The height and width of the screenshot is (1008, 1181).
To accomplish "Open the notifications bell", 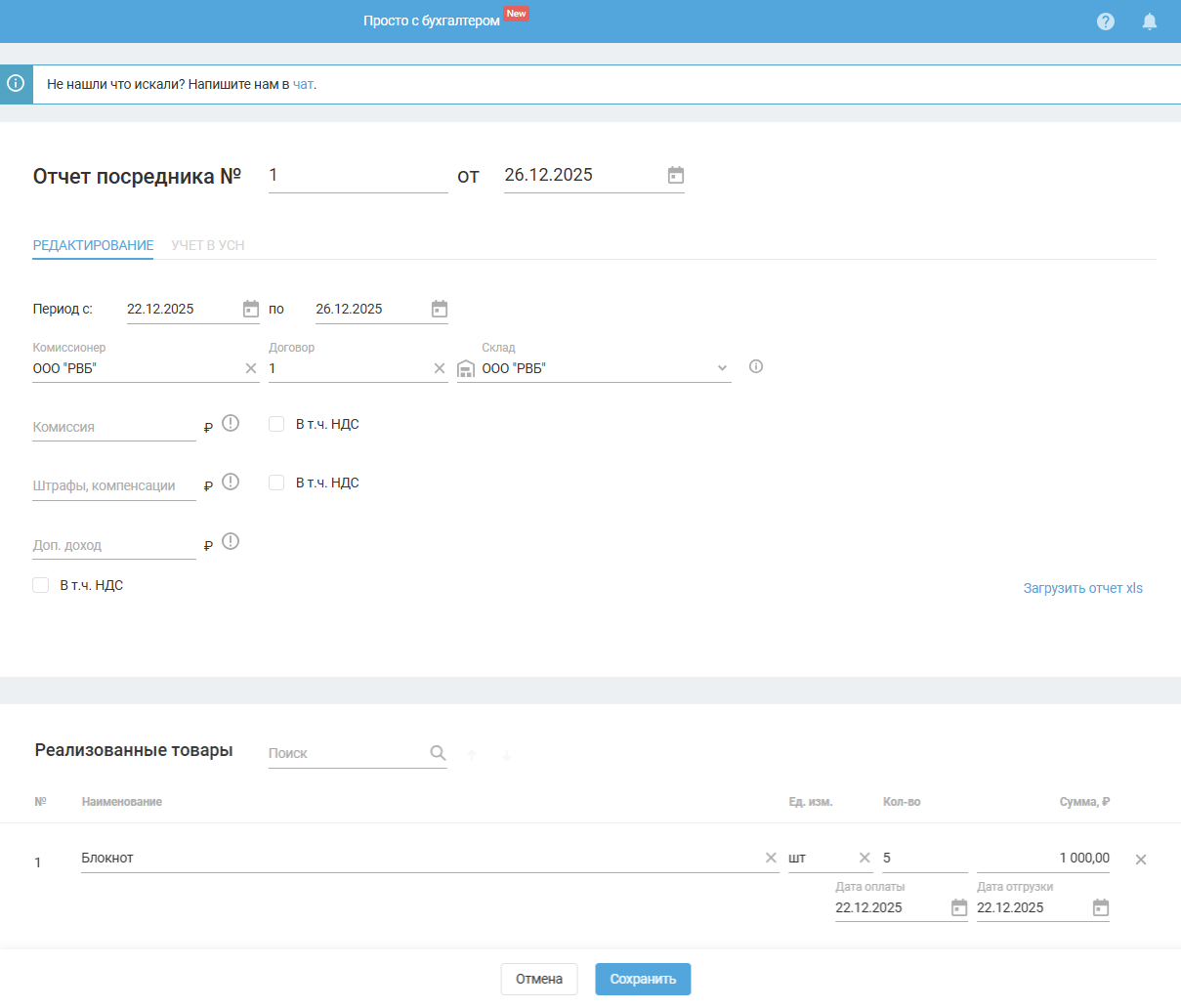I will [x=1149, y=21].
